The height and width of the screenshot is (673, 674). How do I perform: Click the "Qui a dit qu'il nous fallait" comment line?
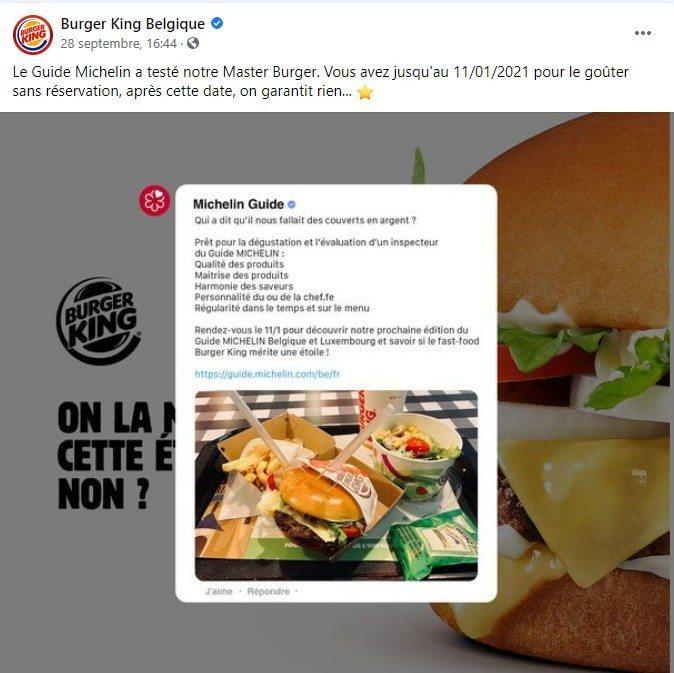(x=305, y=220)
